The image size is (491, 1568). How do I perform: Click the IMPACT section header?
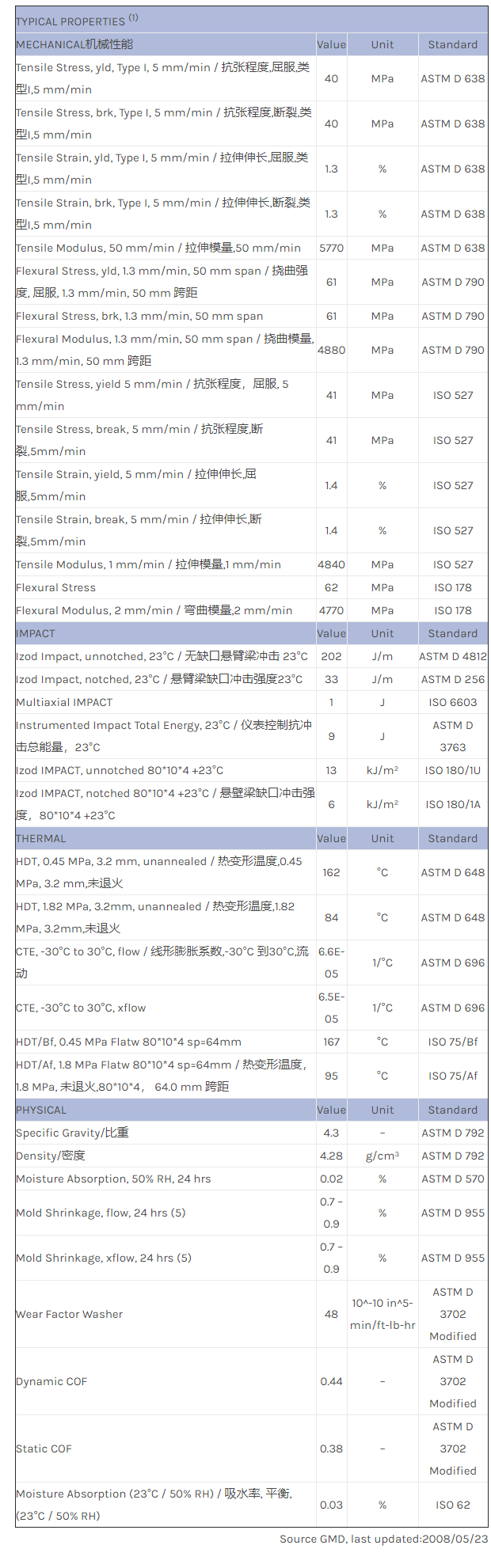(36, 633)
